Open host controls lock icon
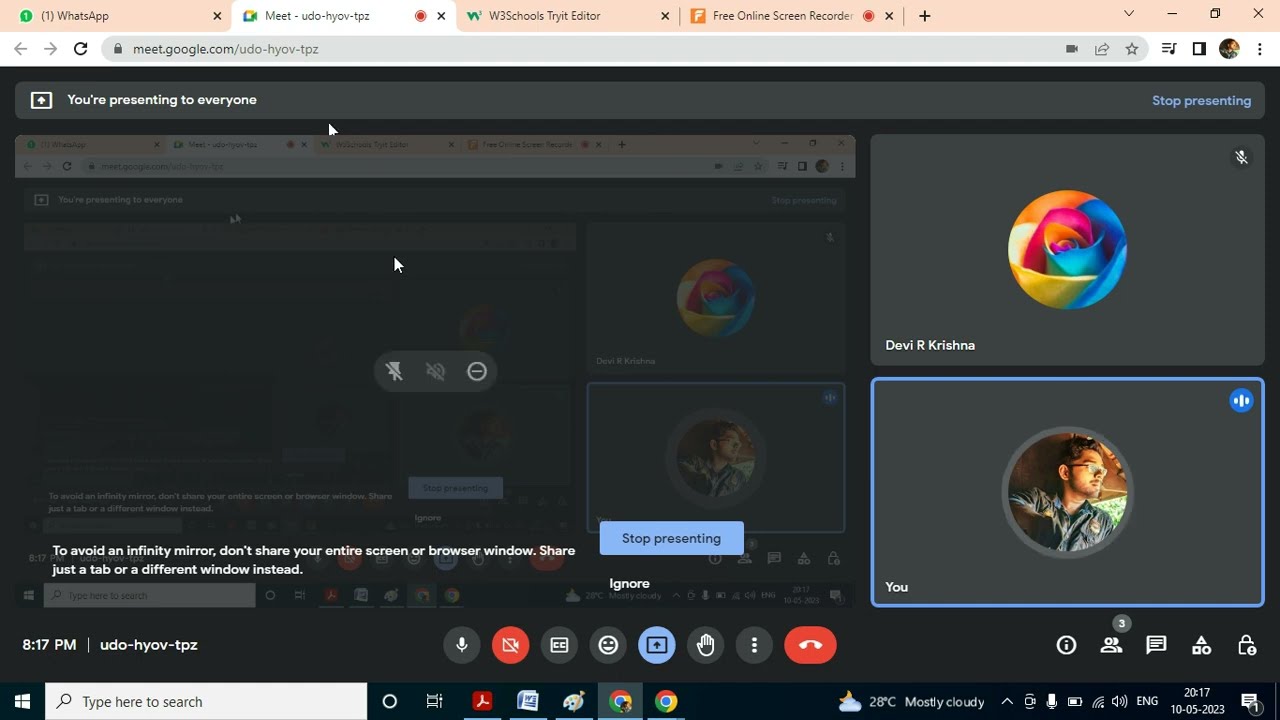Screen dimensions: 1280x720 click(1246, 645)
